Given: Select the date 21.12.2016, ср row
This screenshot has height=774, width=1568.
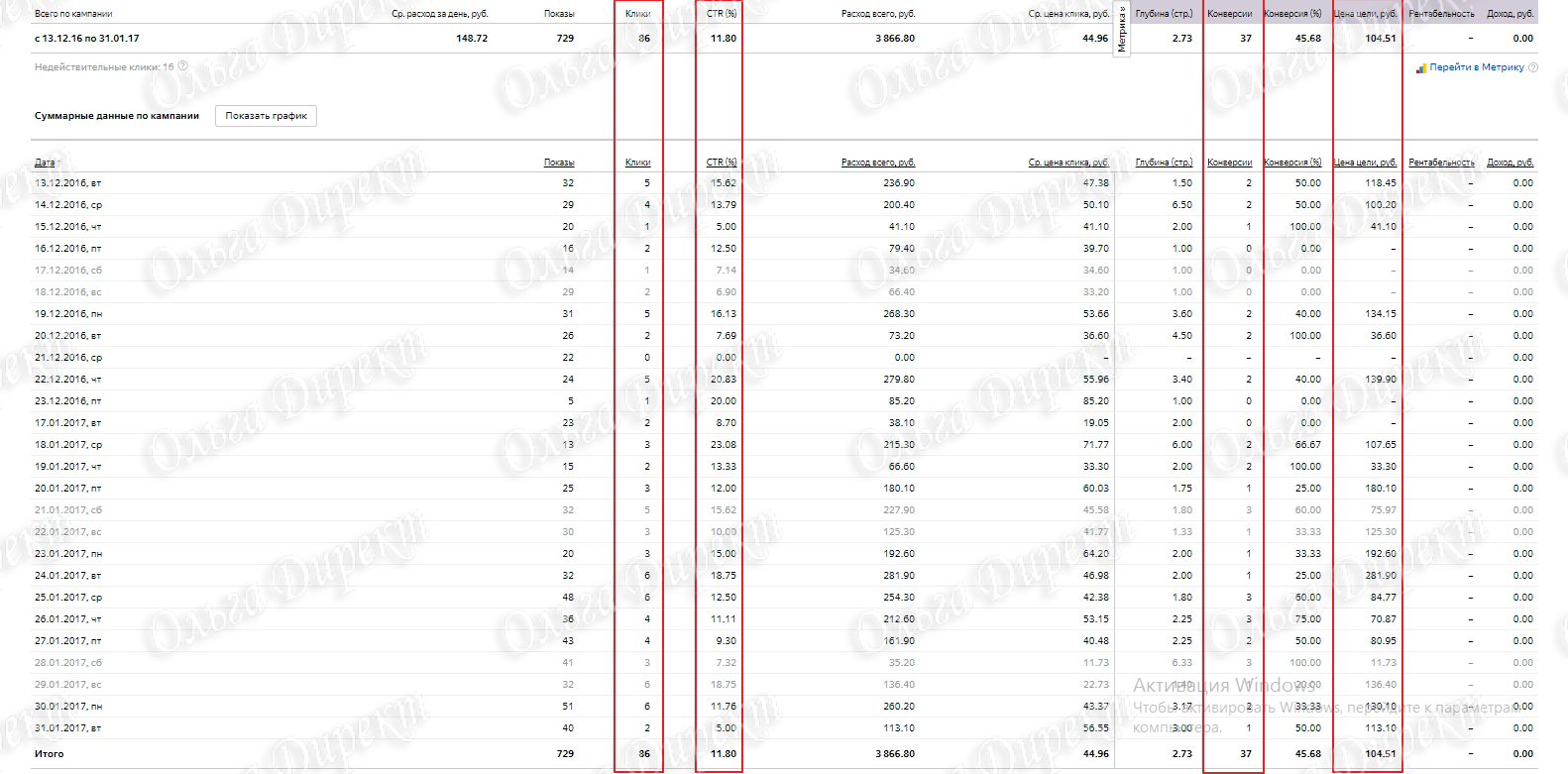Looking at the screenshot, I should (784, 358).
